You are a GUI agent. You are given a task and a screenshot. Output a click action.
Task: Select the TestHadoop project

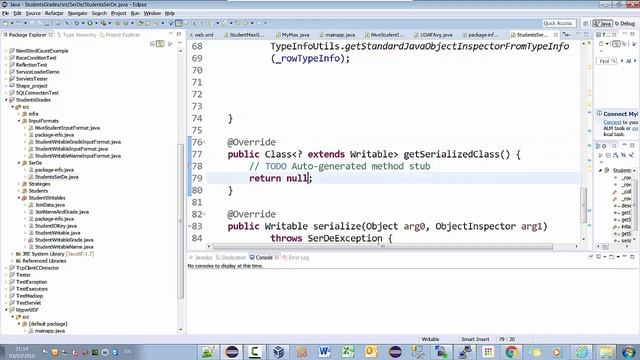coord(29,296)
